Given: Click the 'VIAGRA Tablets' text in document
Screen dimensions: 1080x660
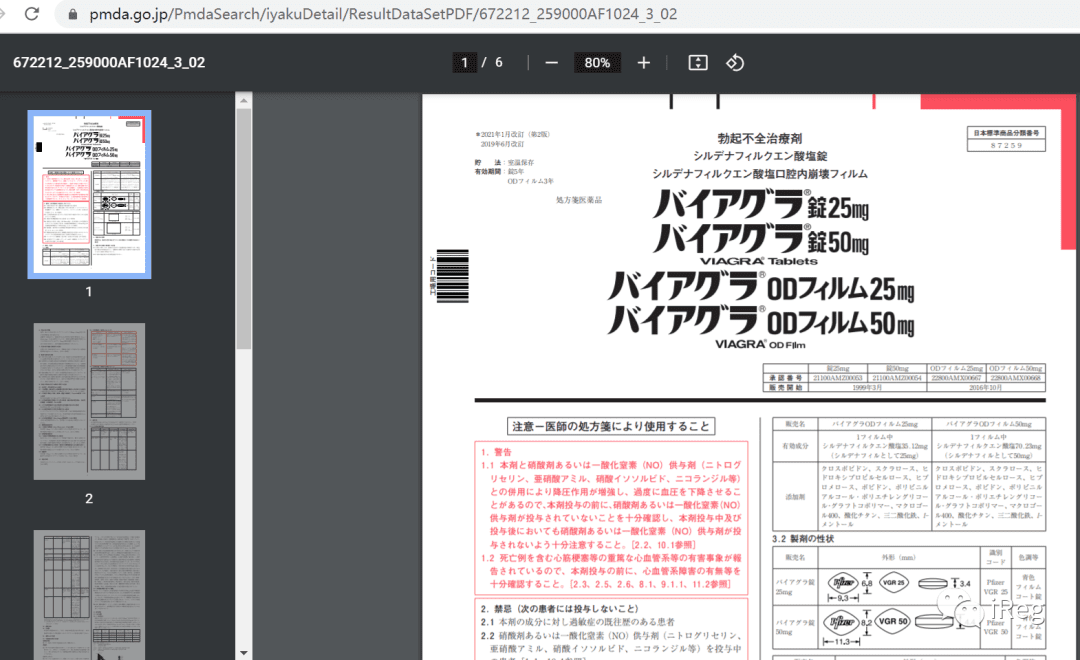Looking at the screenshot, I should click(759, 261).
